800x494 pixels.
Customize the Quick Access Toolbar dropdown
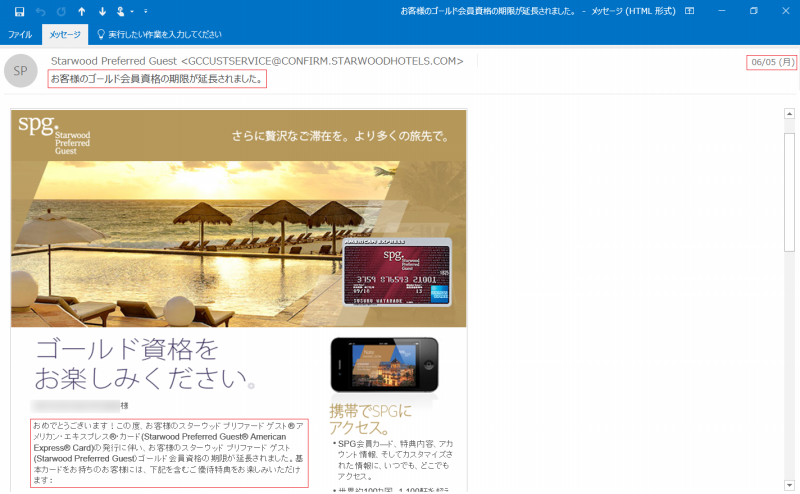pos(146,11)
